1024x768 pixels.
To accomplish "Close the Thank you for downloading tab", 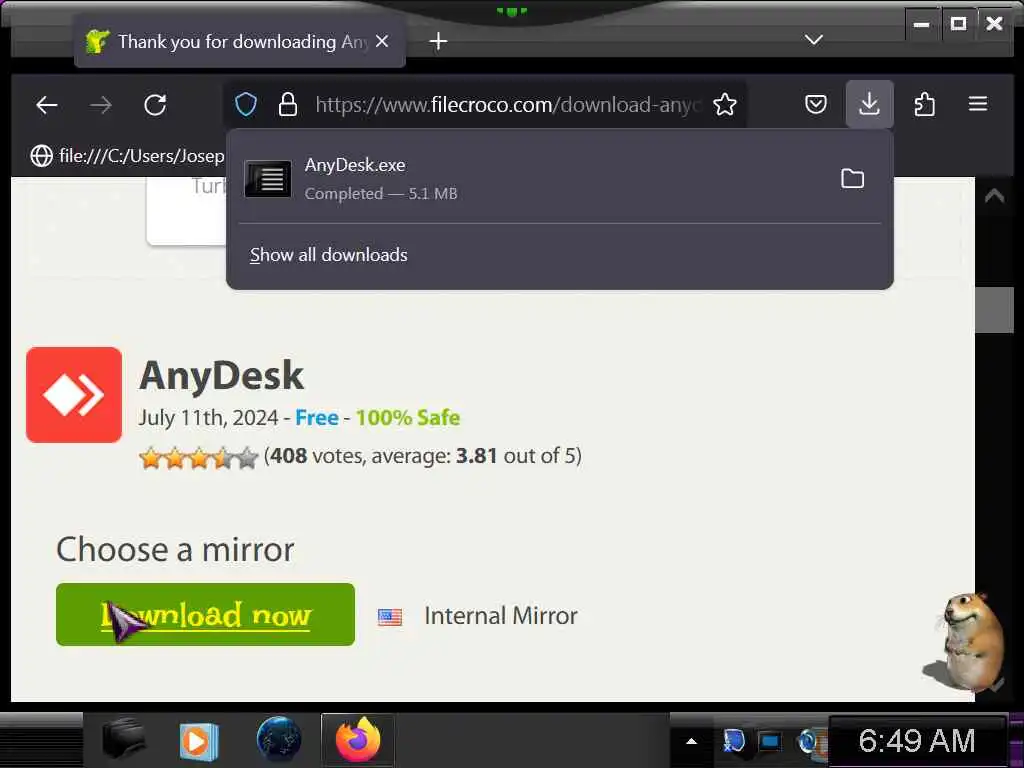I will coord(382,41).
